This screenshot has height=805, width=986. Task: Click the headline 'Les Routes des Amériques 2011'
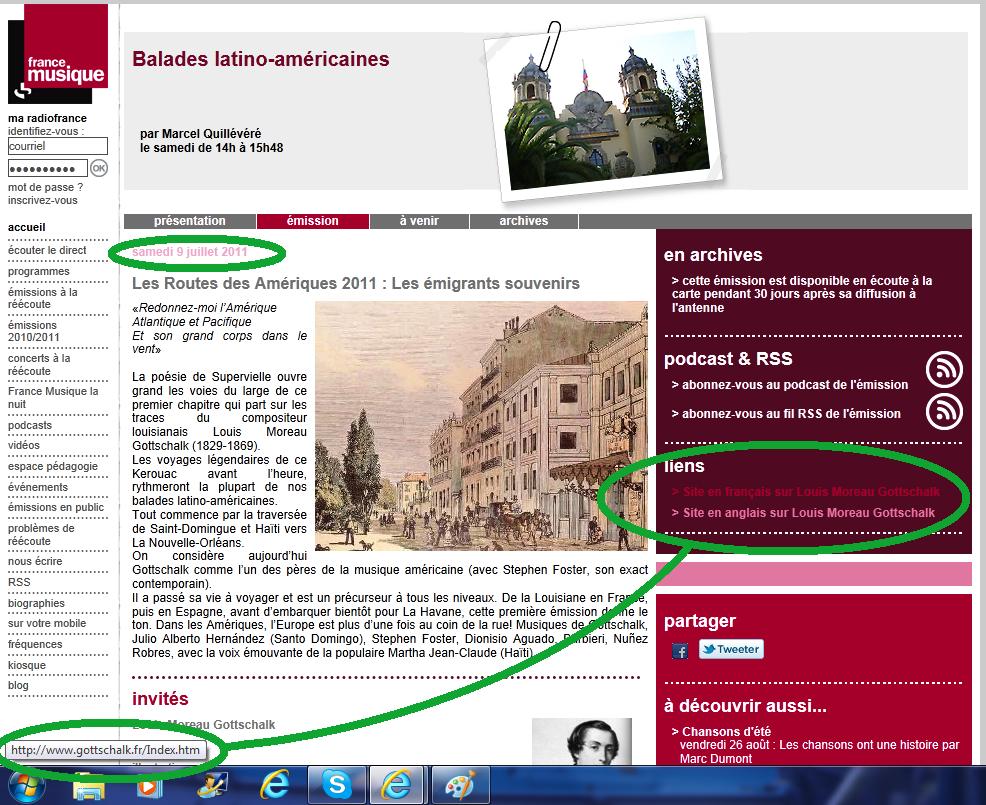(356, 284)
